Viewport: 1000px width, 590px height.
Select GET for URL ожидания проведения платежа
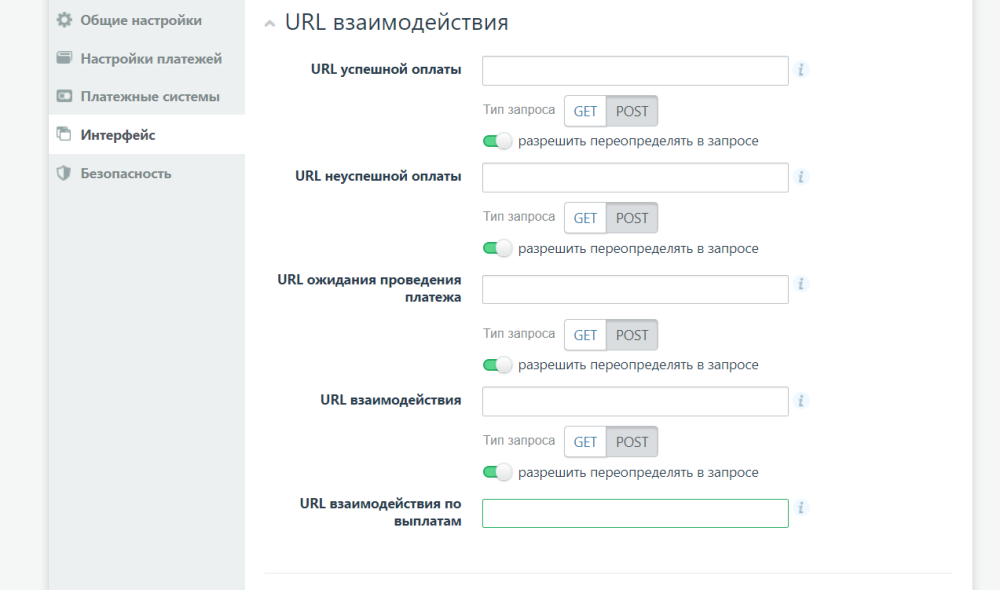[585, 335]
